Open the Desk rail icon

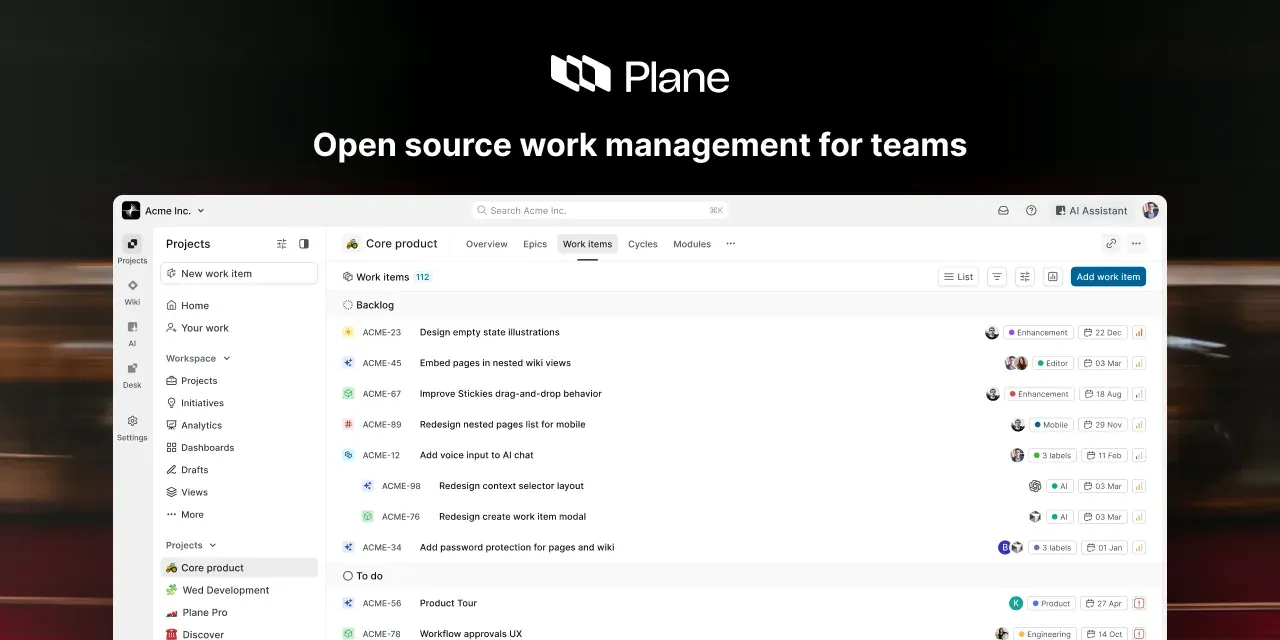click(132, 368)
